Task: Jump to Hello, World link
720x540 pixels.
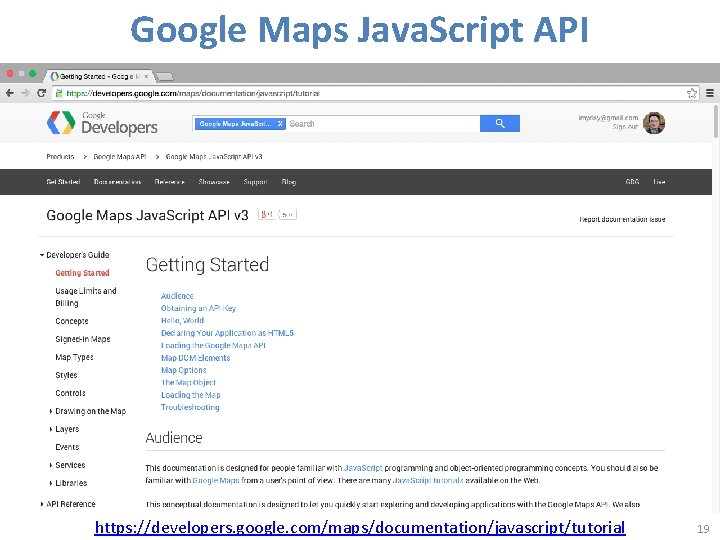Action: point(182,321)
